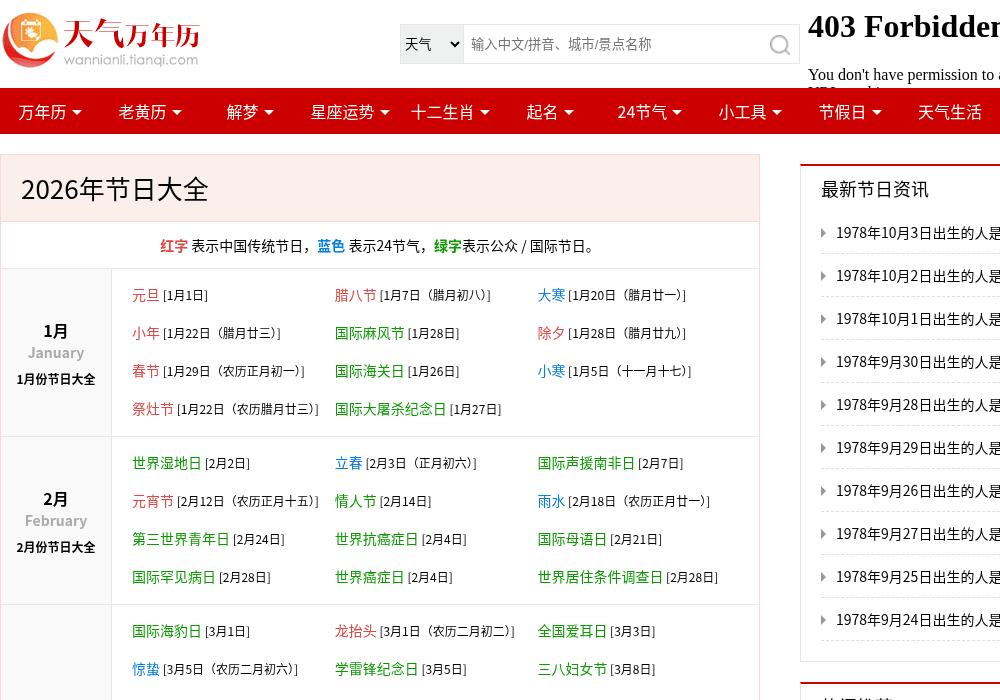Open the 春节 festival link
This screenshot has height=700, width=1000.
(x=145, y=371)
